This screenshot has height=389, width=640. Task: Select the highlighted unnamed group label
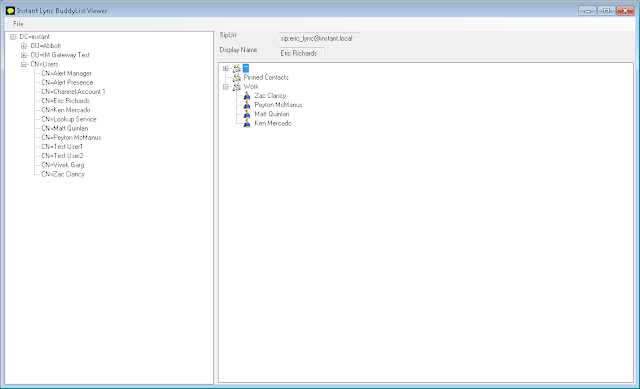[x=246, y=68]
